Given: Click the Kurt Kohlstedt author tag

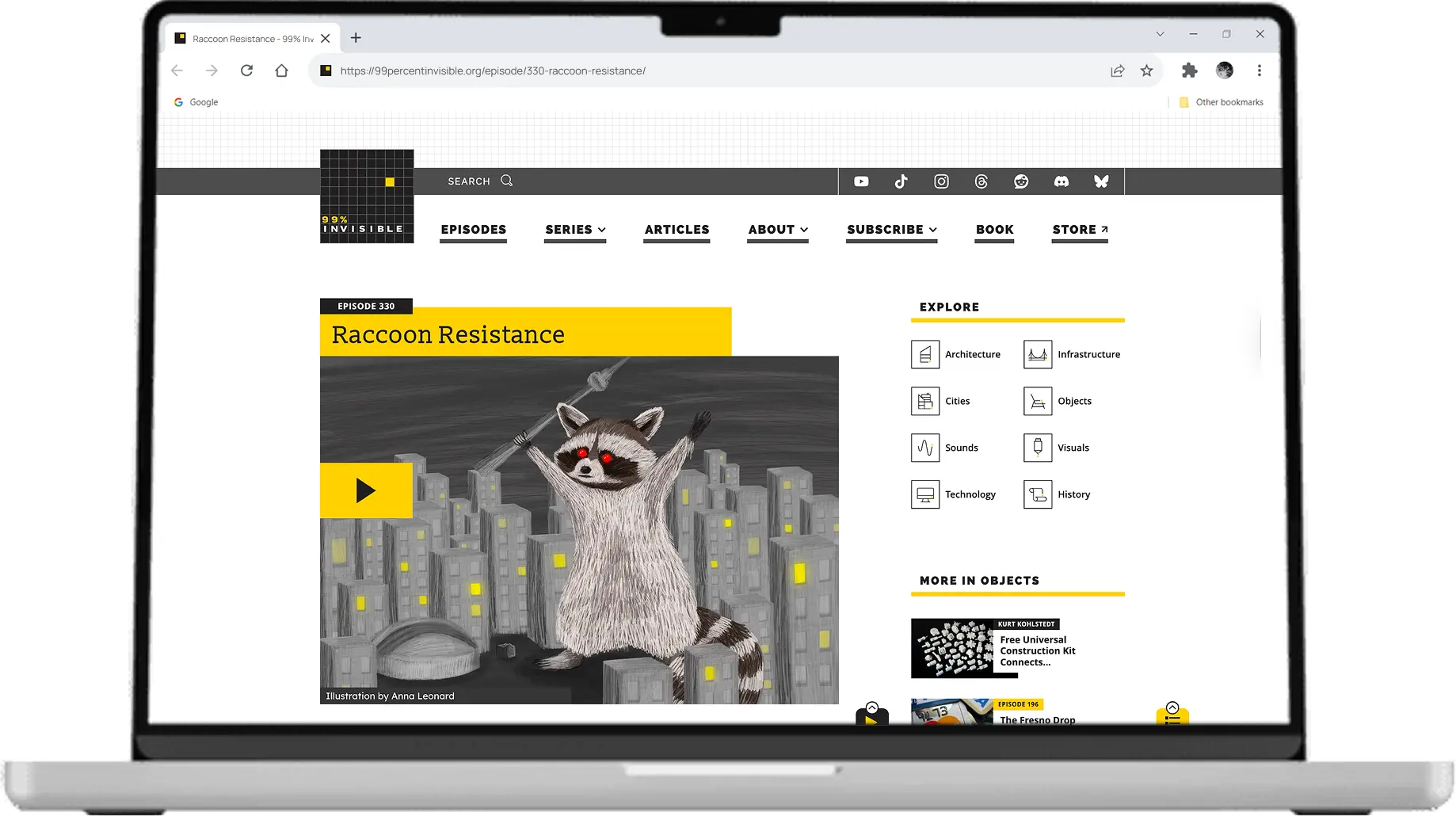Looking at the screenshot, I should pyautogui.click(x=1026, y=624).
